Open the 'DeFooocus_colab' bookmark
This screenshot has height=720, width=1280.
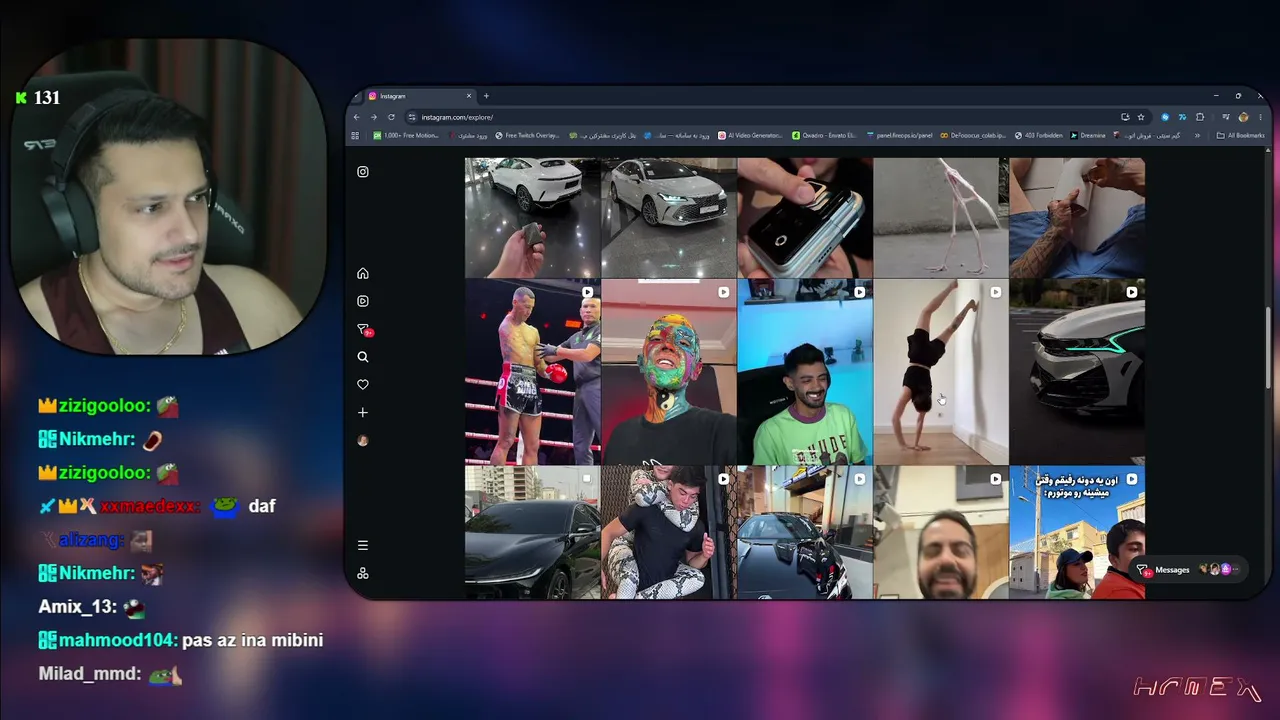click(973, 135)
